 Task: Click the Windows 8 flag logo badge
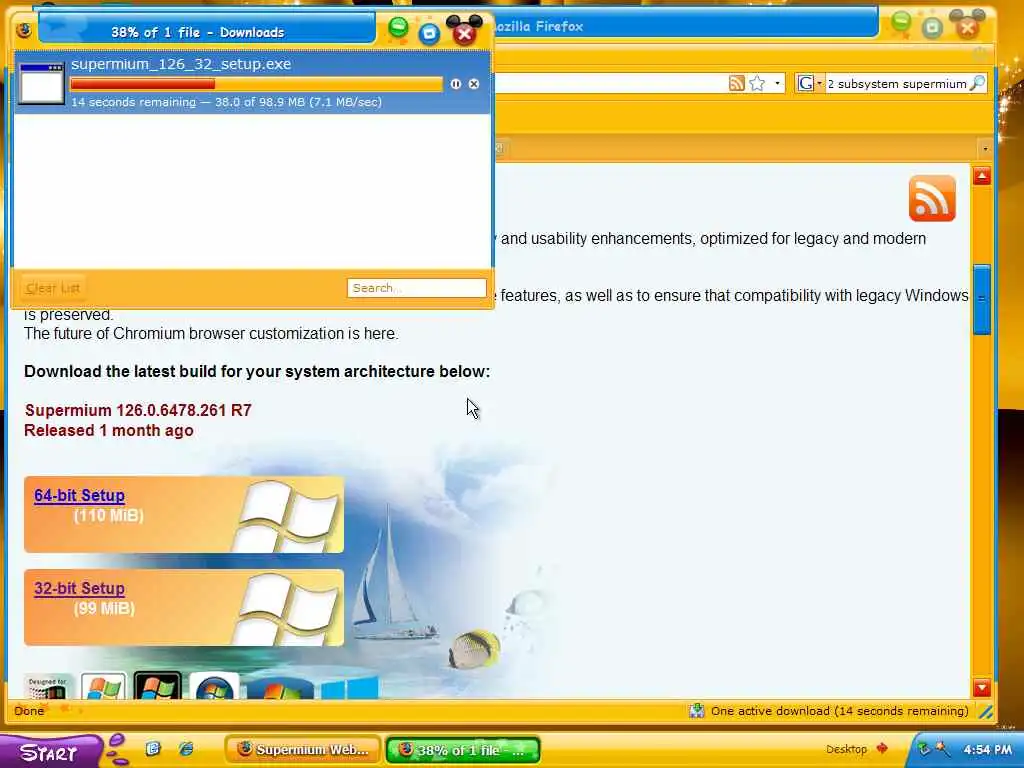pos(280,689)
